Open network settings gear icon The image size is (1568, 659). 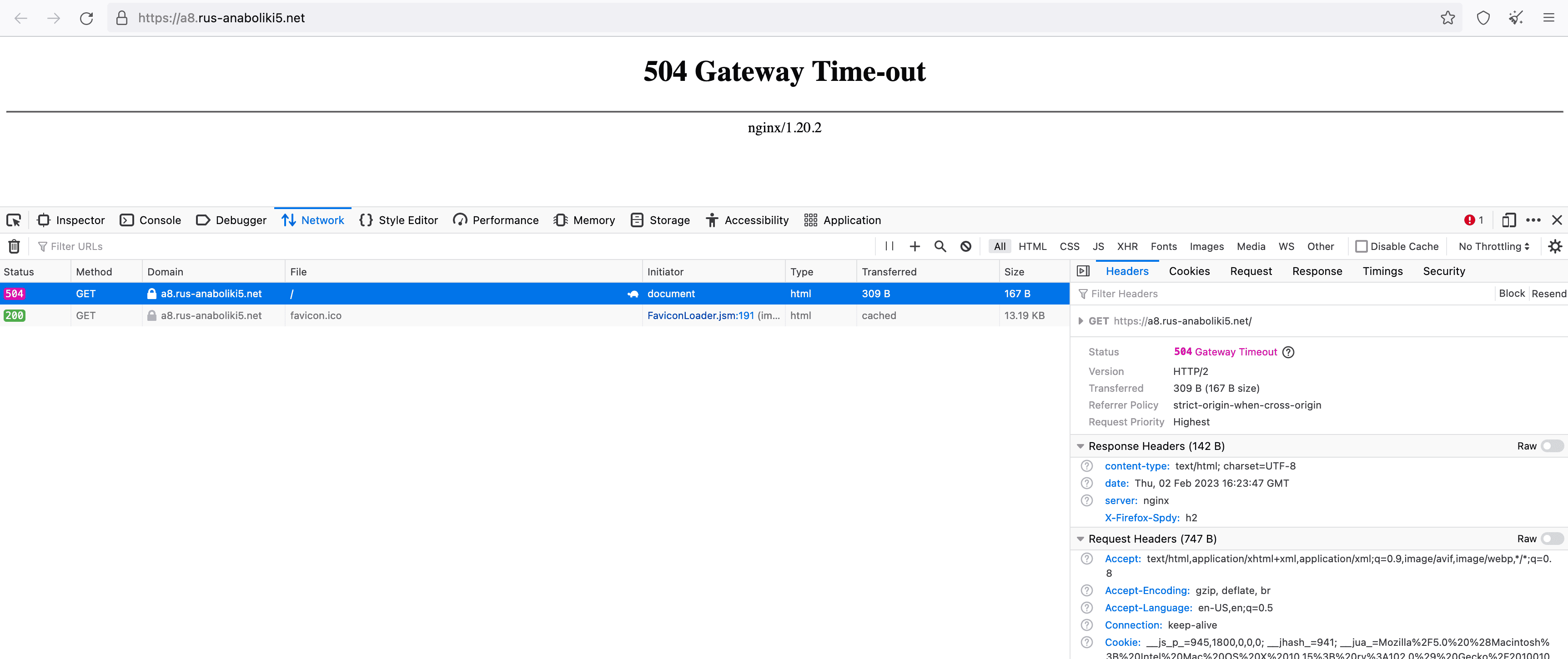(1555, 246)
